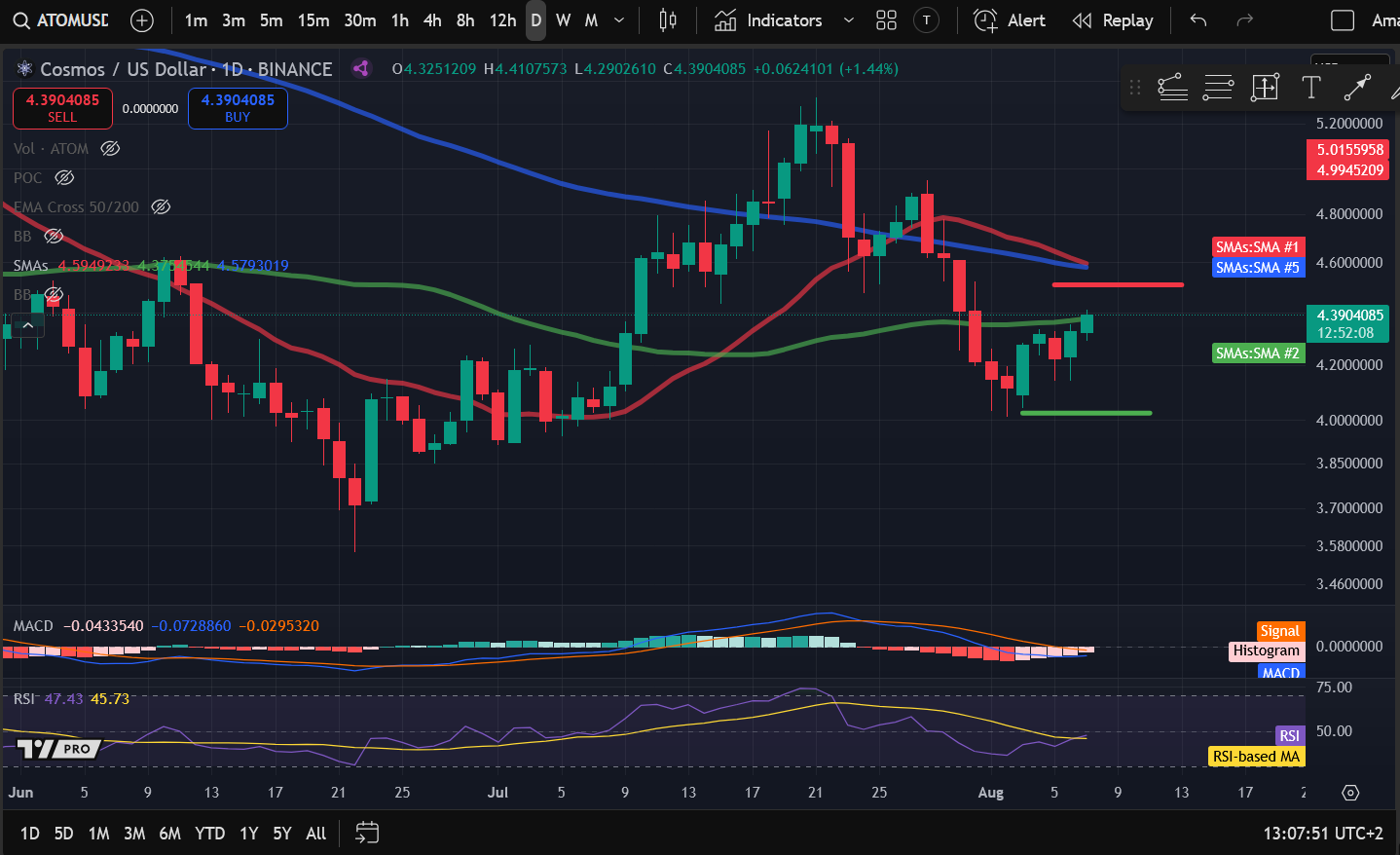Set date range to 5D

[63, 833]
